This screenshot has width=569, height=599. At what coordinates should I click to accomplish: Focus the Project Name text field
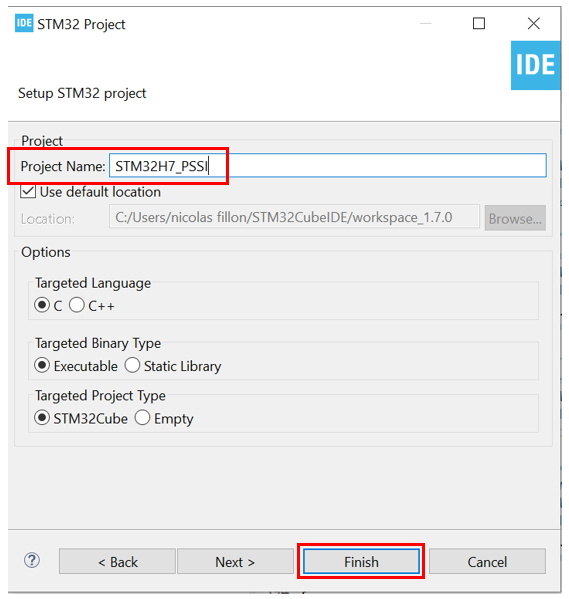[328, 165]
